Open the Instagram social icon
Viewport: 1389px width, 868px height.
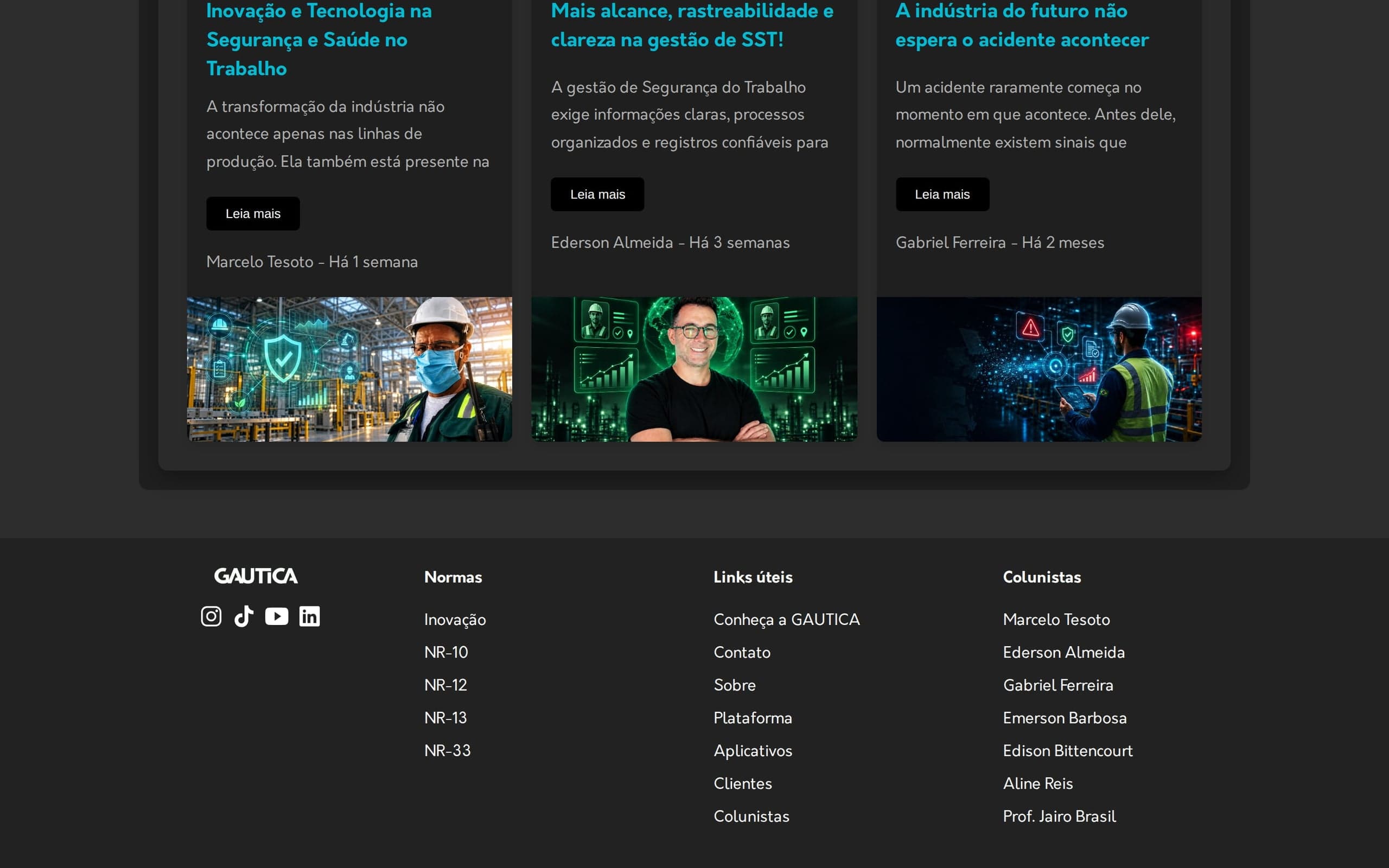tap(211, 616)
